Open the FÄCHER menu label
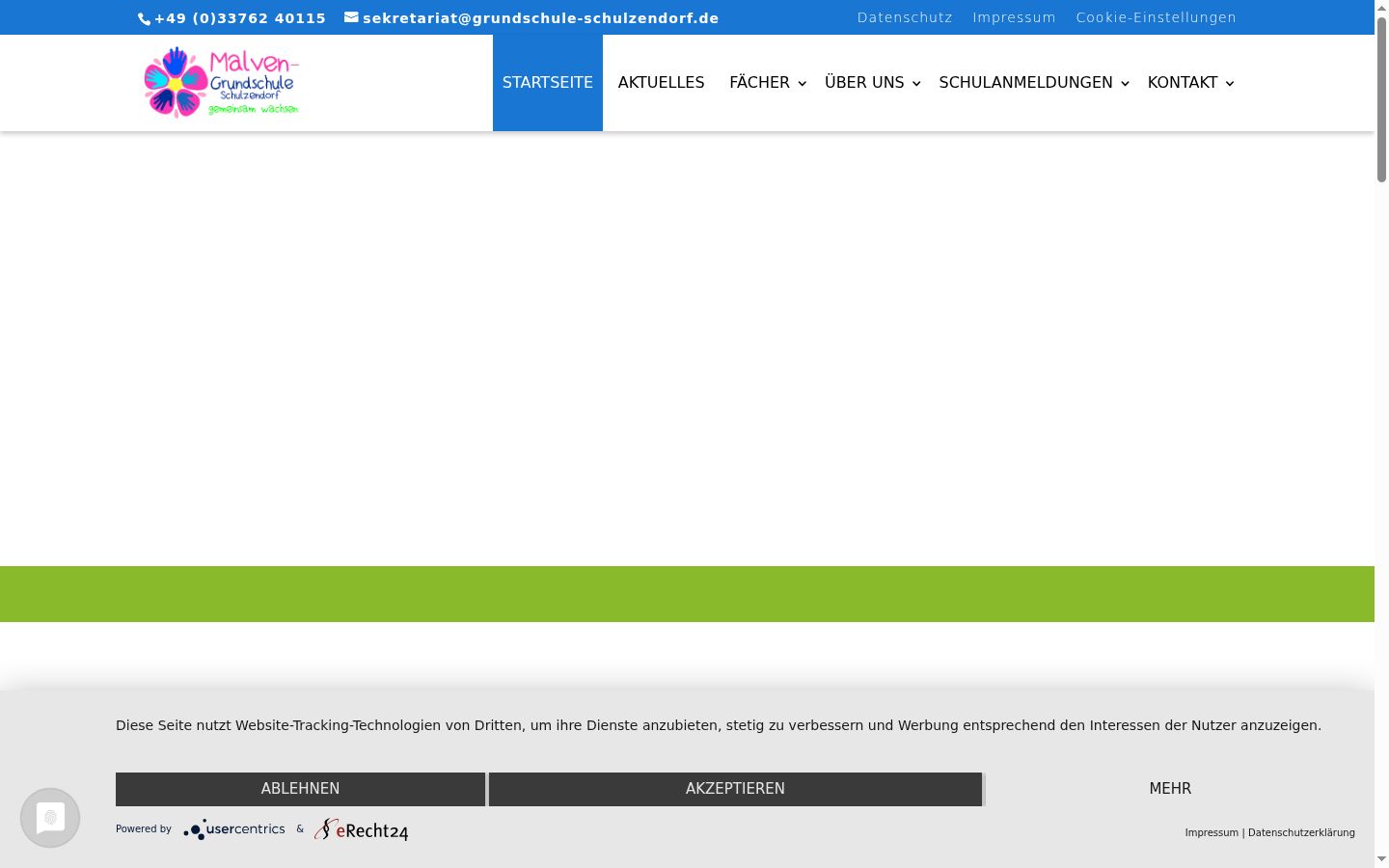Viewport: 1389px width, 868px height. click(x=759, y=83)
